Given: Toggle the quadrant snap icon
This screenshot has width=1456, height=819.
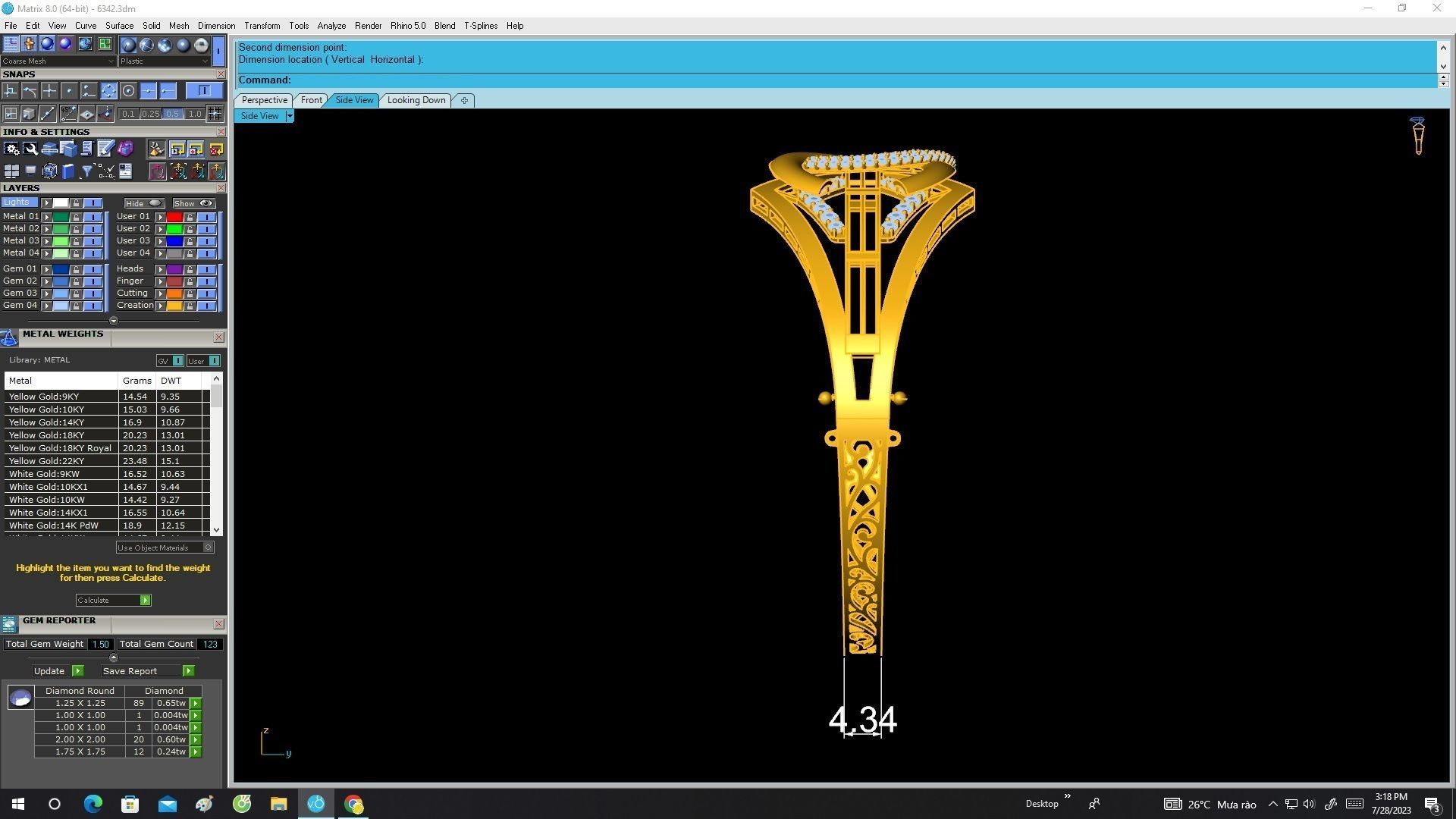Looking at the screenshot, I should 108,91.
